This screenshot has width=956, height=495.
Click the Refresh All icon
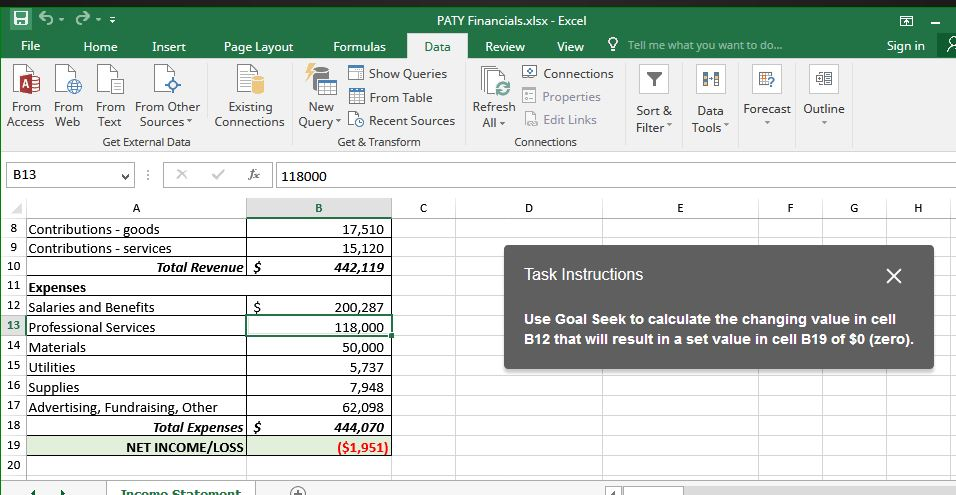494,81
